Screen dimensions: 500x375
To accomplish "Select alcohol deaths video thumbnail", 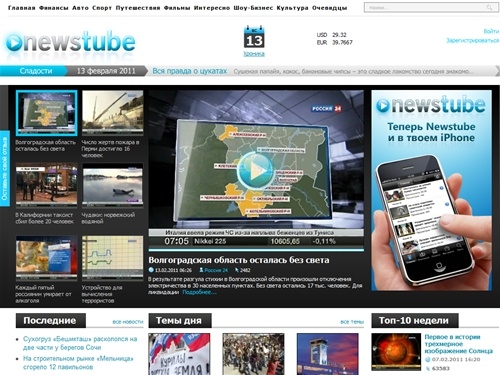I will [x=46, y=258].
